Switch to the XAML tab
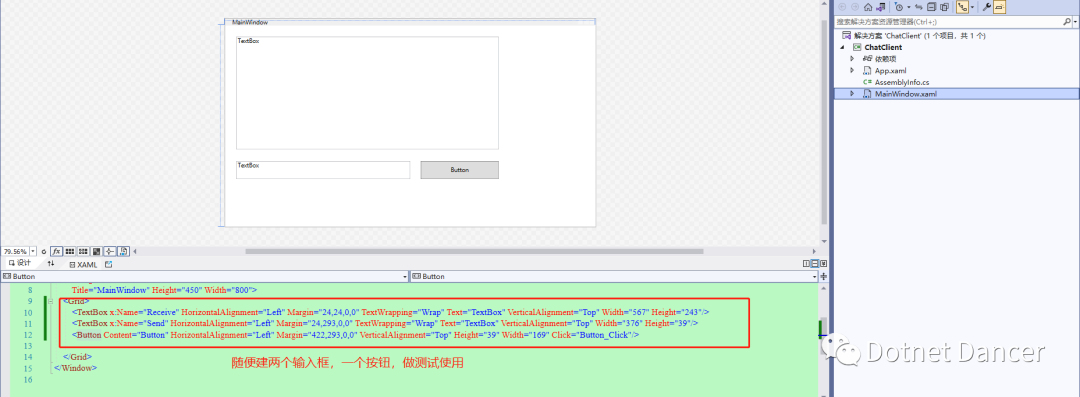The height and width of the screenshot is (397, 1080). pos(83,264)
